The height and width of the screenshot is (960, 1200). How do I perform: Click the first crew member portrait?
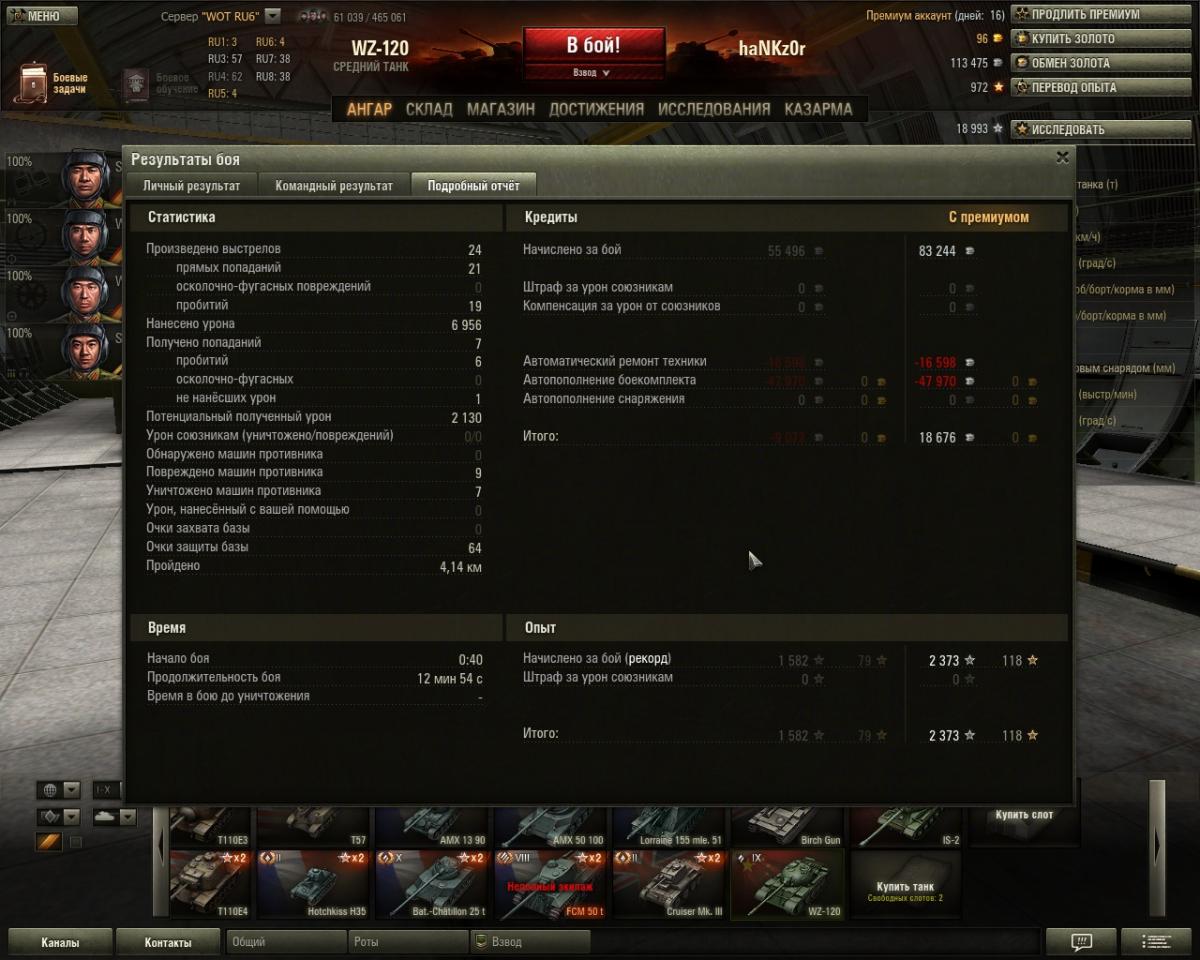point(85,177)
